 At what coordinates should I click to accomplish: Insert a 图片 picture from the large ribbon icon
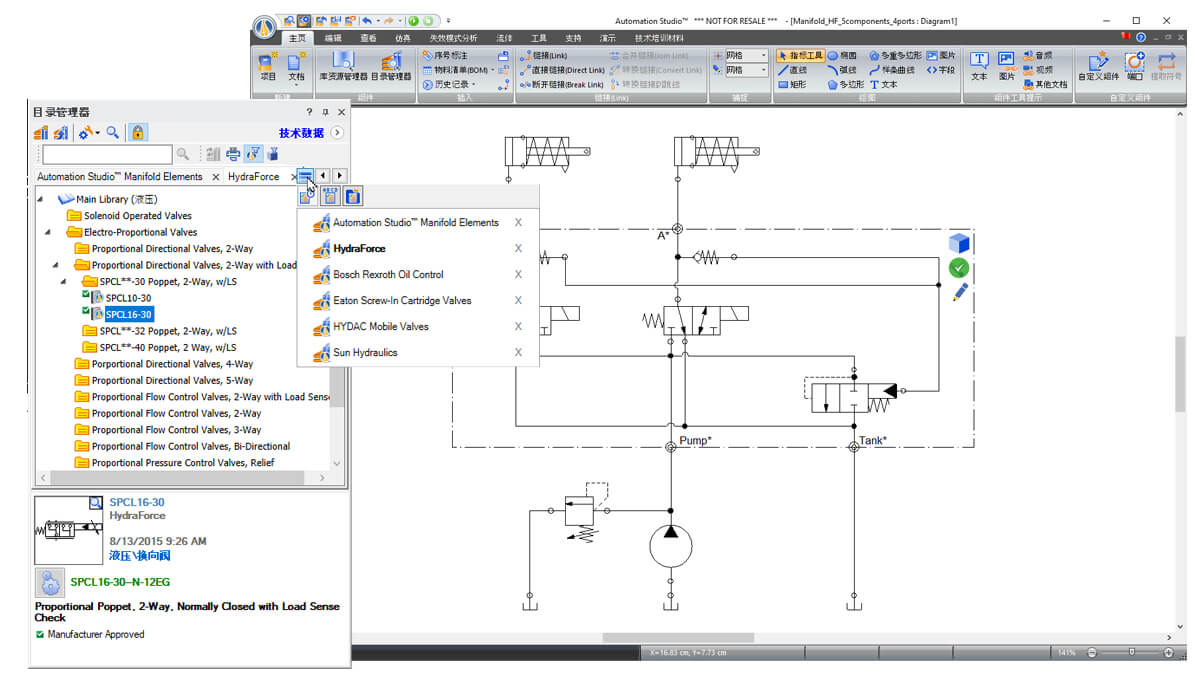[x=1006, y=67]
